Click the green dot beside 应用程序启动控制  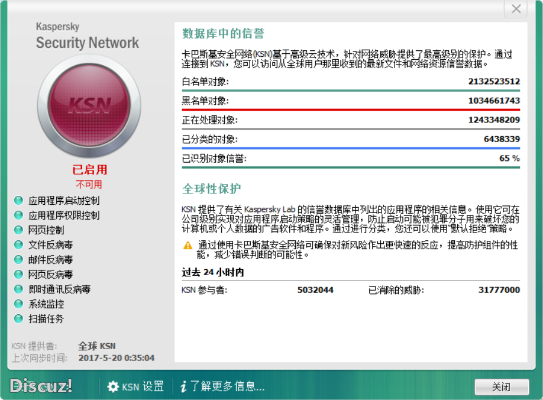click(18, 201)
